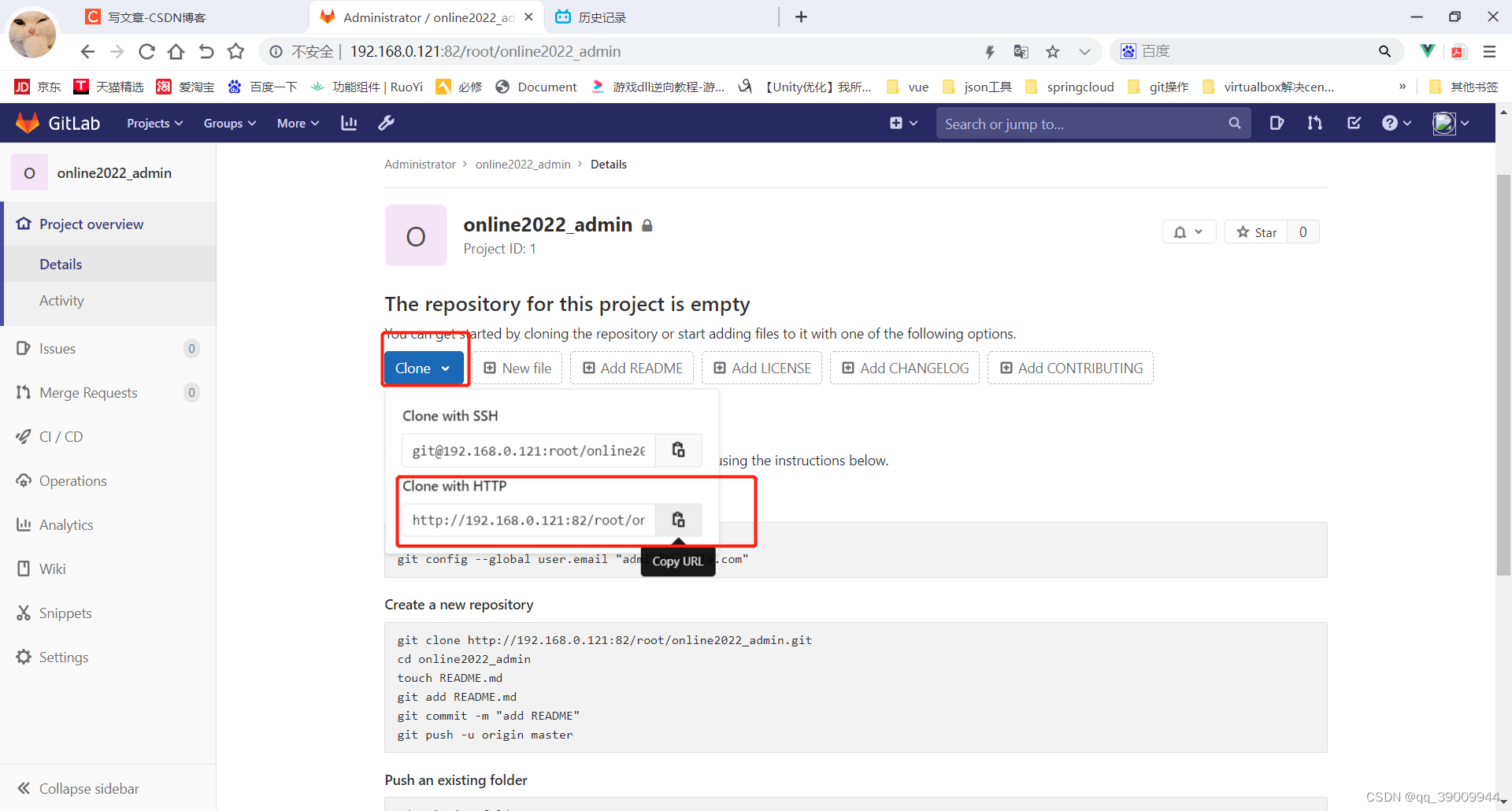Click the page vertical scrollbar
The image size is (1512, 811).
(x=1503, y=374)
